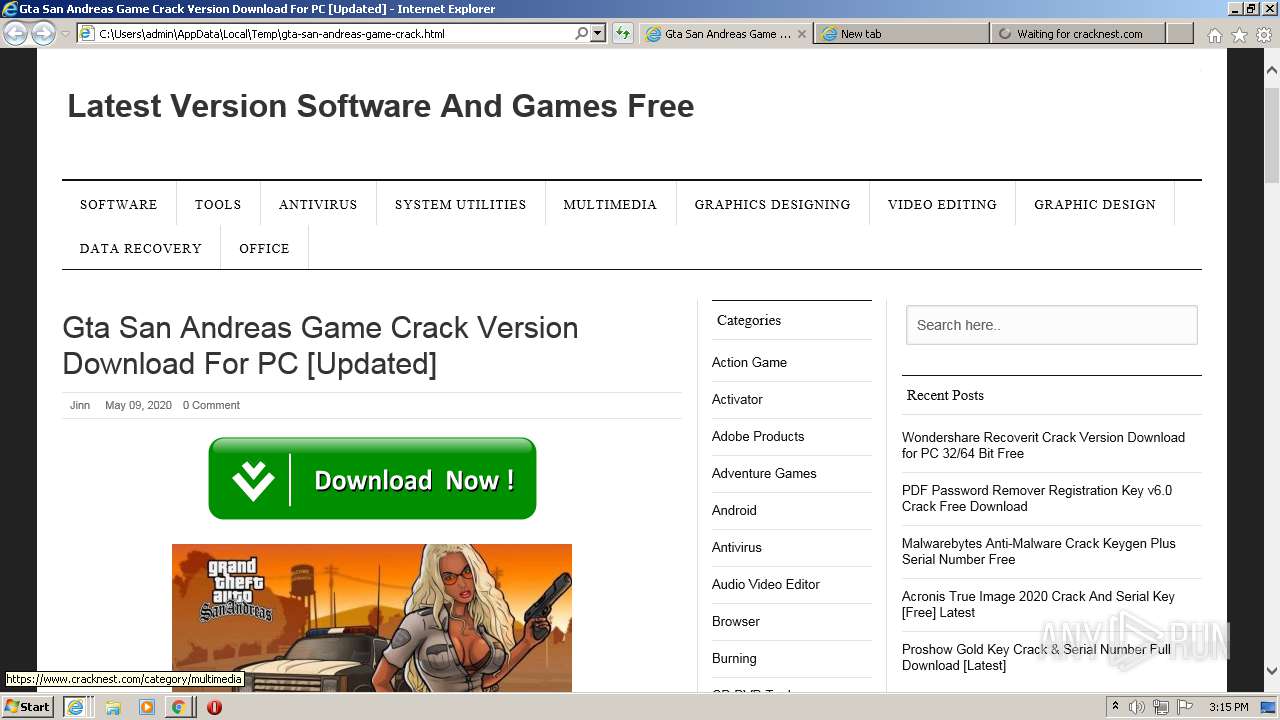Viewport: 1280px width, 720px height.
Task: Open the GRAPHICS DESIGNING menu item
Action: click(772, 204)
